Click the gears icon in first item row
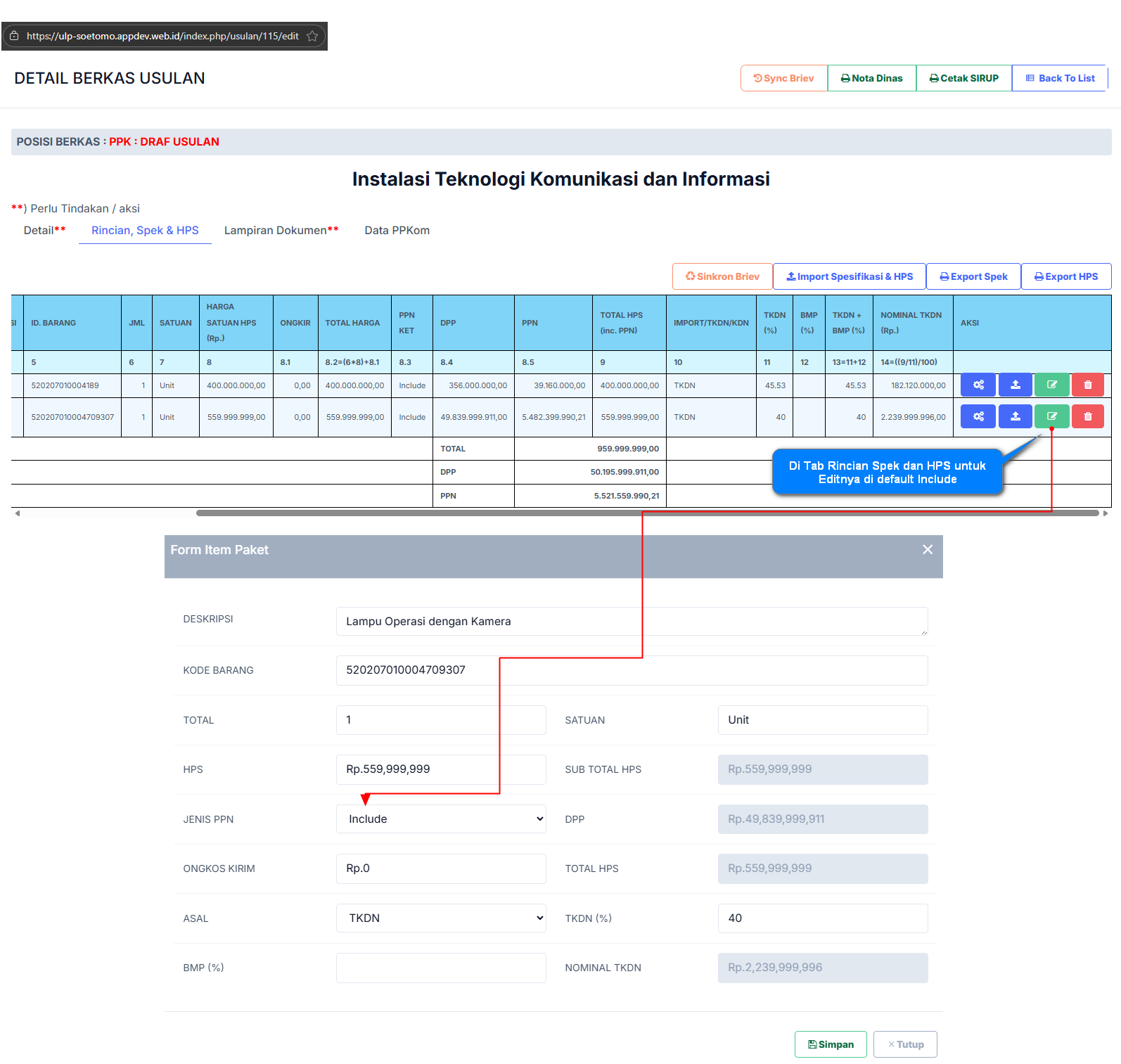This screenshot has width=1121, height=1064. 978,385
